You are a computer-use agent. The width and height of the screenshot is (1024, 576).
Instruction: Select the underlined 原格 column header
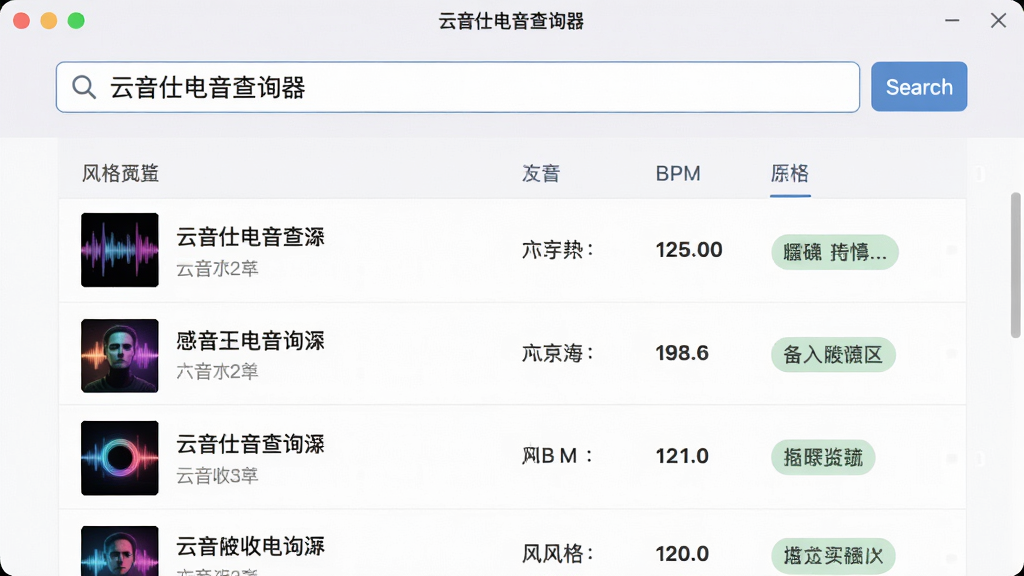pos(790,173)
